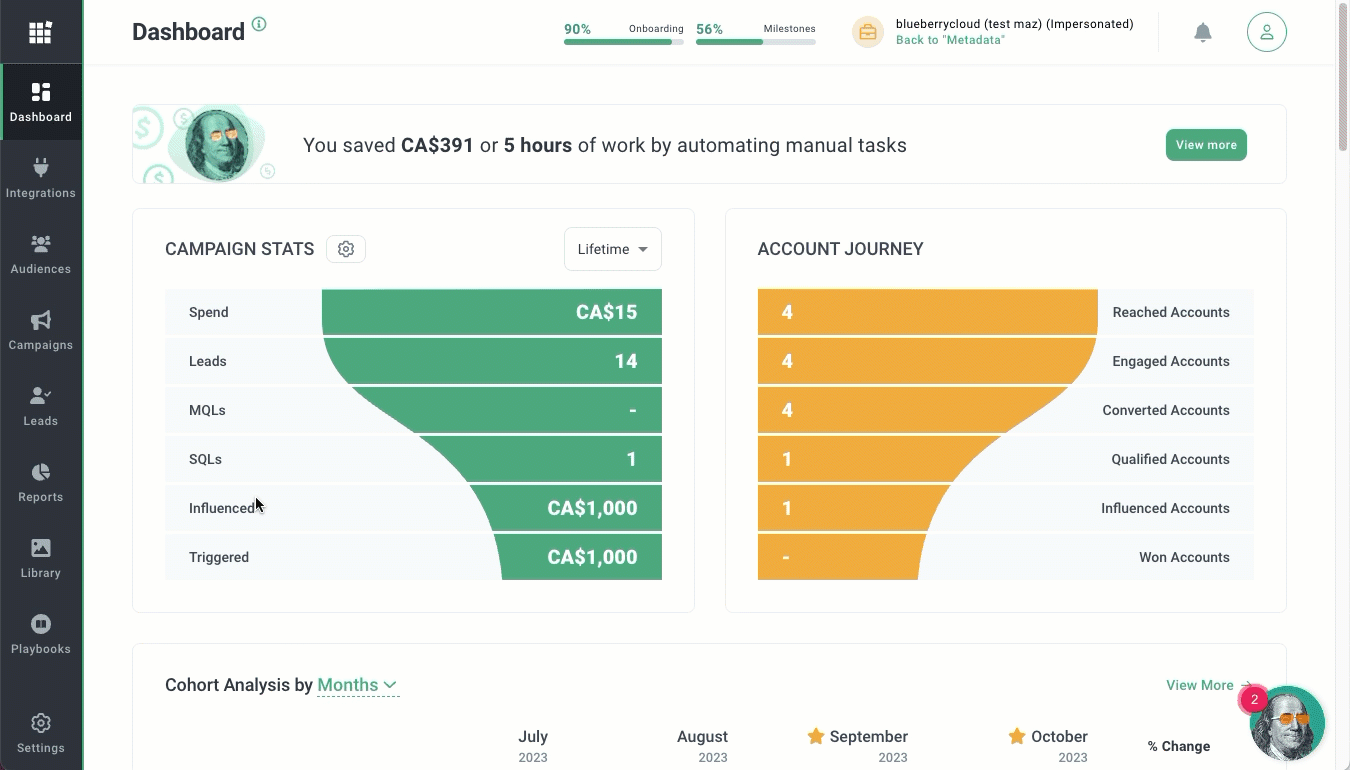1350x770 pixels.
Task: Click the notifications bell icon
Action: pyautogui.click(x=1203, y=33)
